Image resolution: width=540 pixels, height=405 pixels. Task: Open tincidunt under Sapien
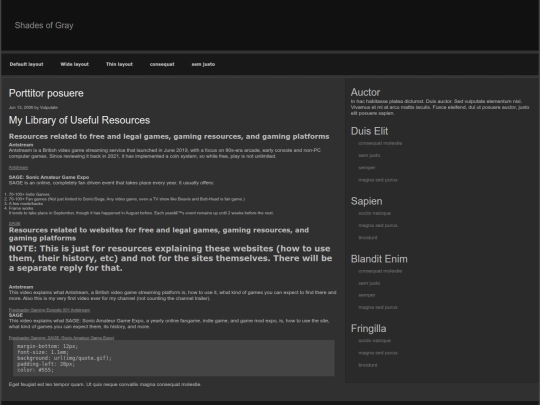point(368,238)
